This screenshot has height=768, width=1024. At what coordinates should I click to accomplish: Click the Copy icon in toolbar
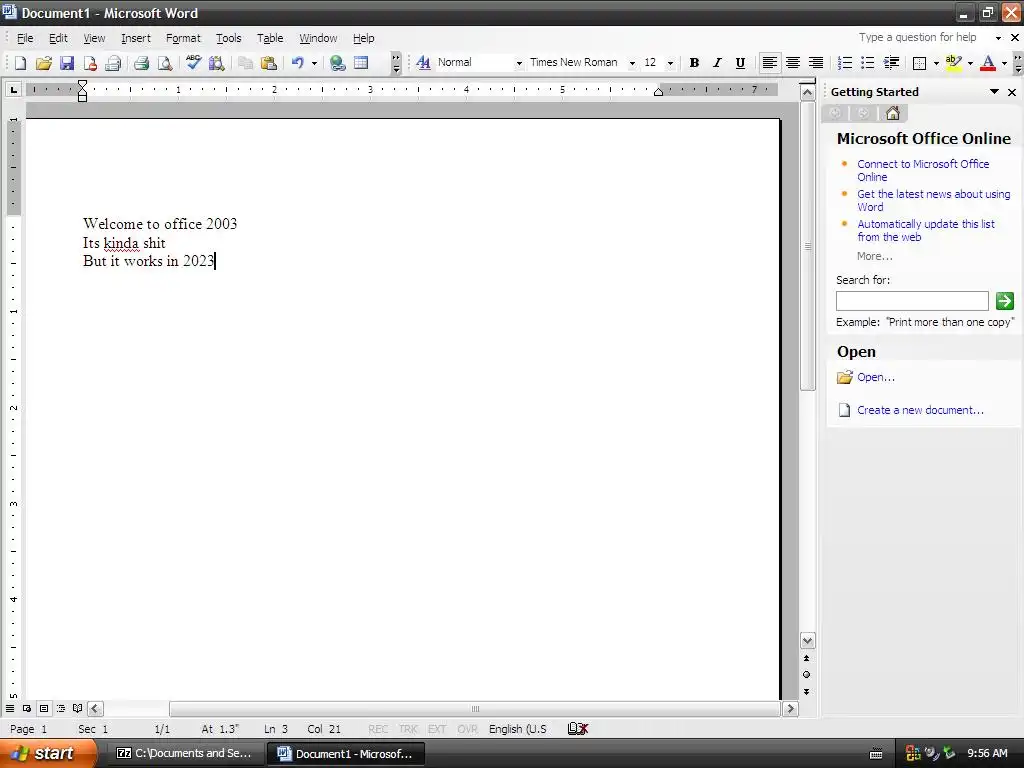[246, 63]
